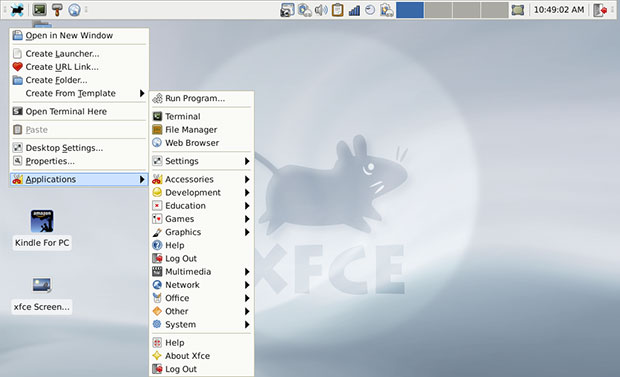Image resolution: width=620 pixels, height=377 pixels.
Task: Choose Log Out just above Multimedia
Action: [202, 258]
